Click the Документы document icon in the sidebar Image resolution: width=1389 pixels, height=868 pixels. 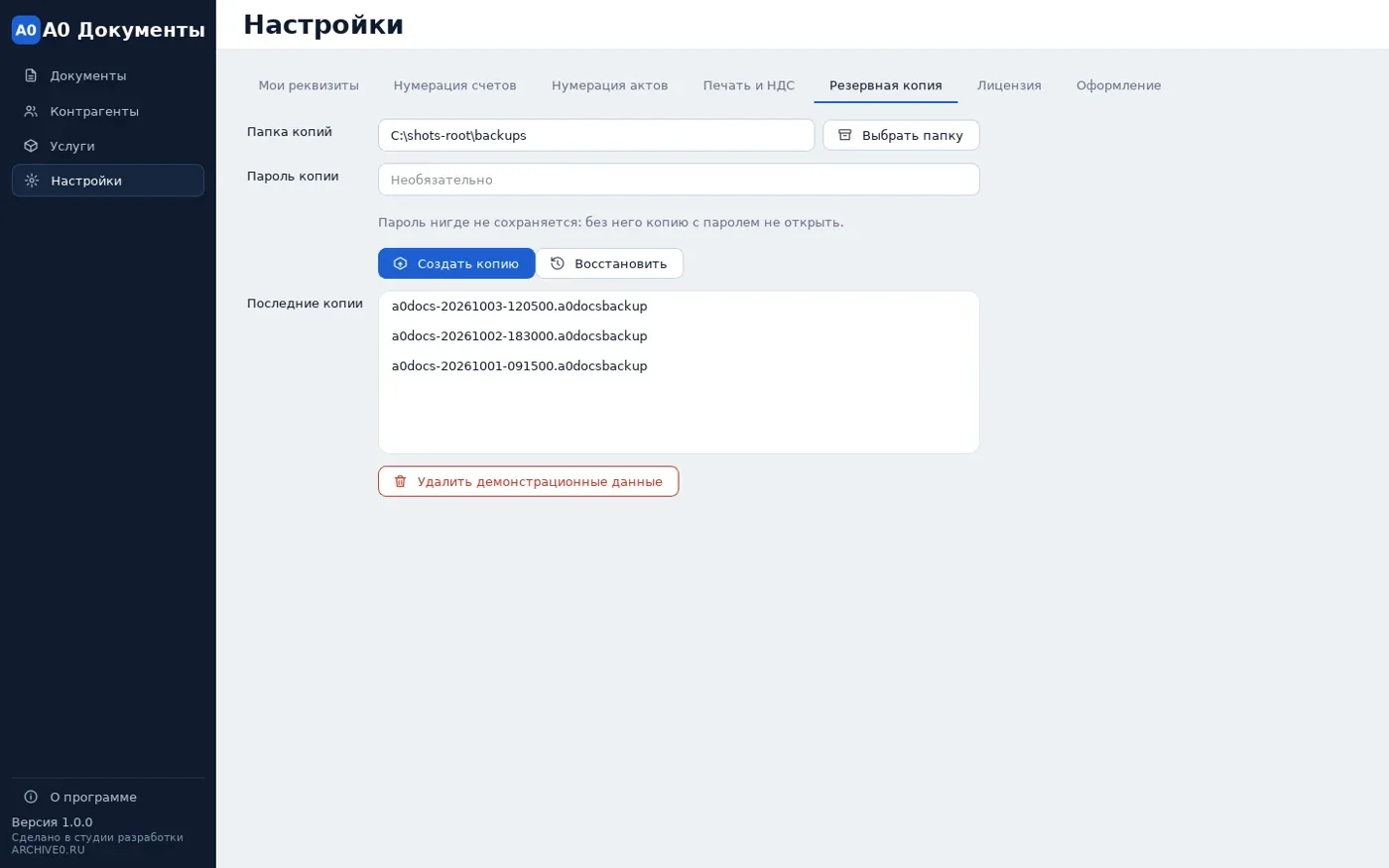(x=31, y=75)
